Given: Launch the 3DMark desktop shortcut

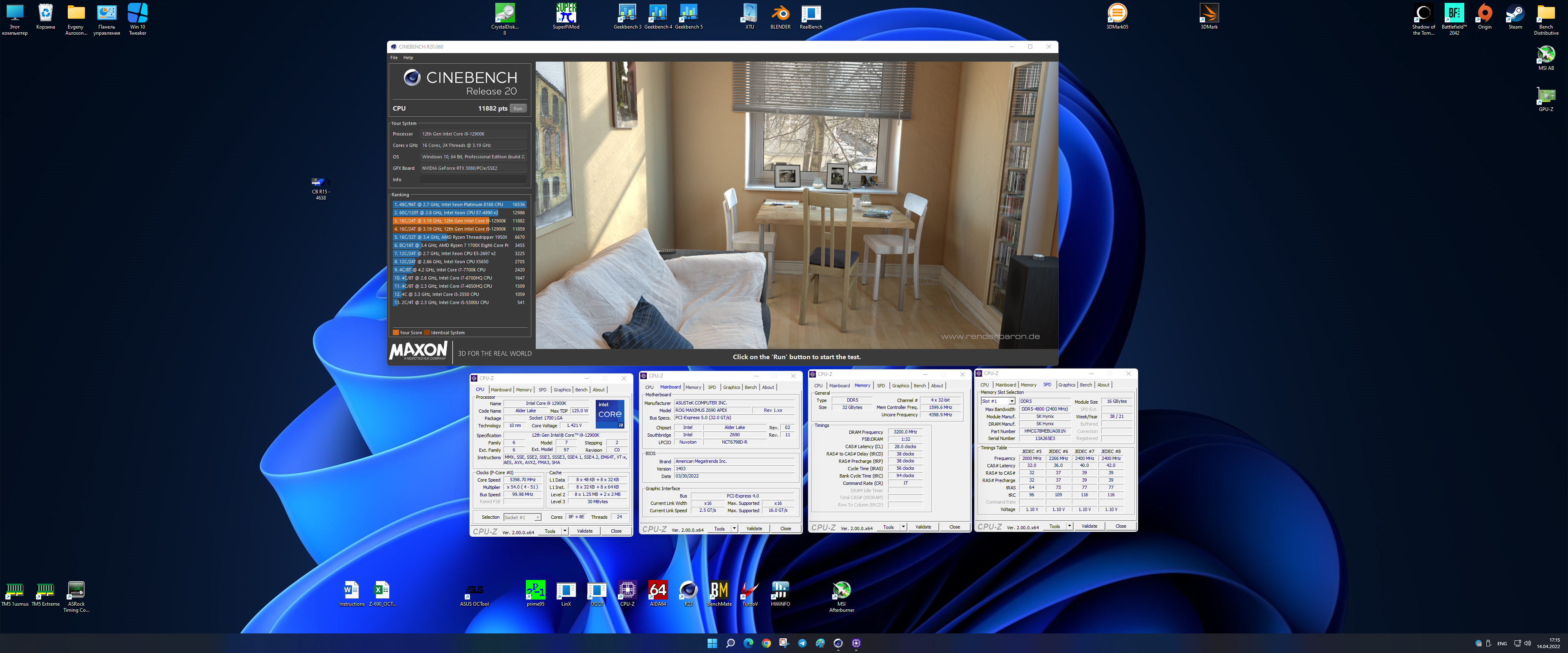Looking at the screenshot, I should [x=1209, y=16].
